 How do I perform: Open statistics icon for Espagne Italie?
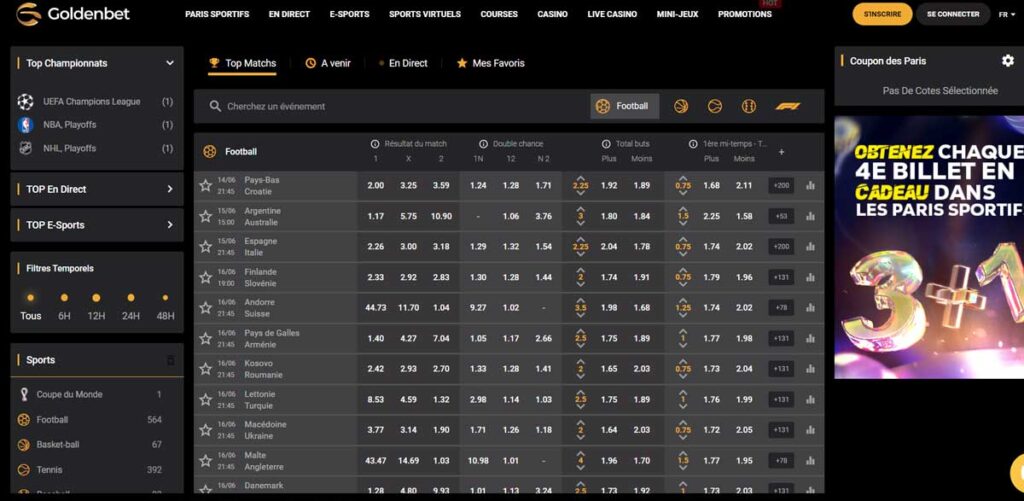[x=810, y=247]
